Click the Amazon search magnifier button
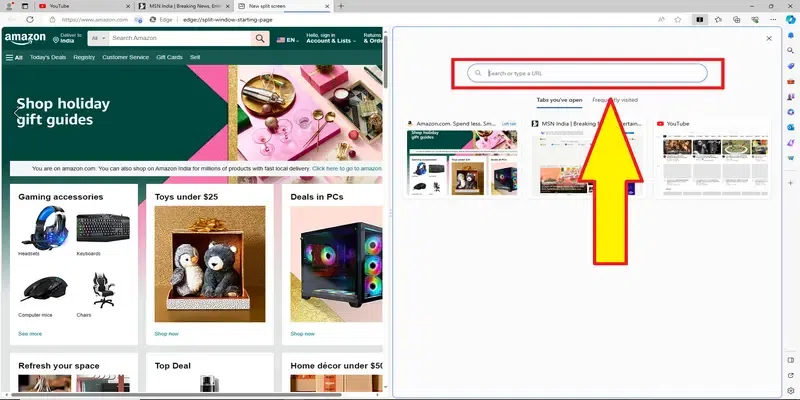 coord(260,38)
